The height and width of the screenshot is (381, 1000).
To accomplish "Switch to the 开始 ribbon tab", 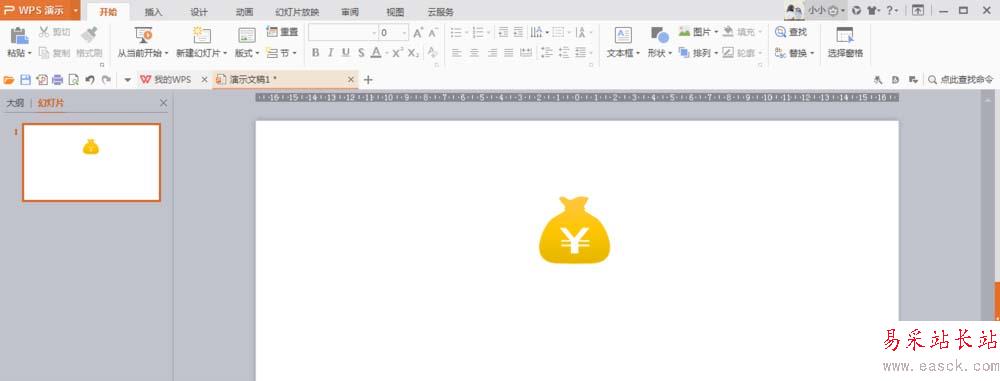I will (x=108, y=11).
